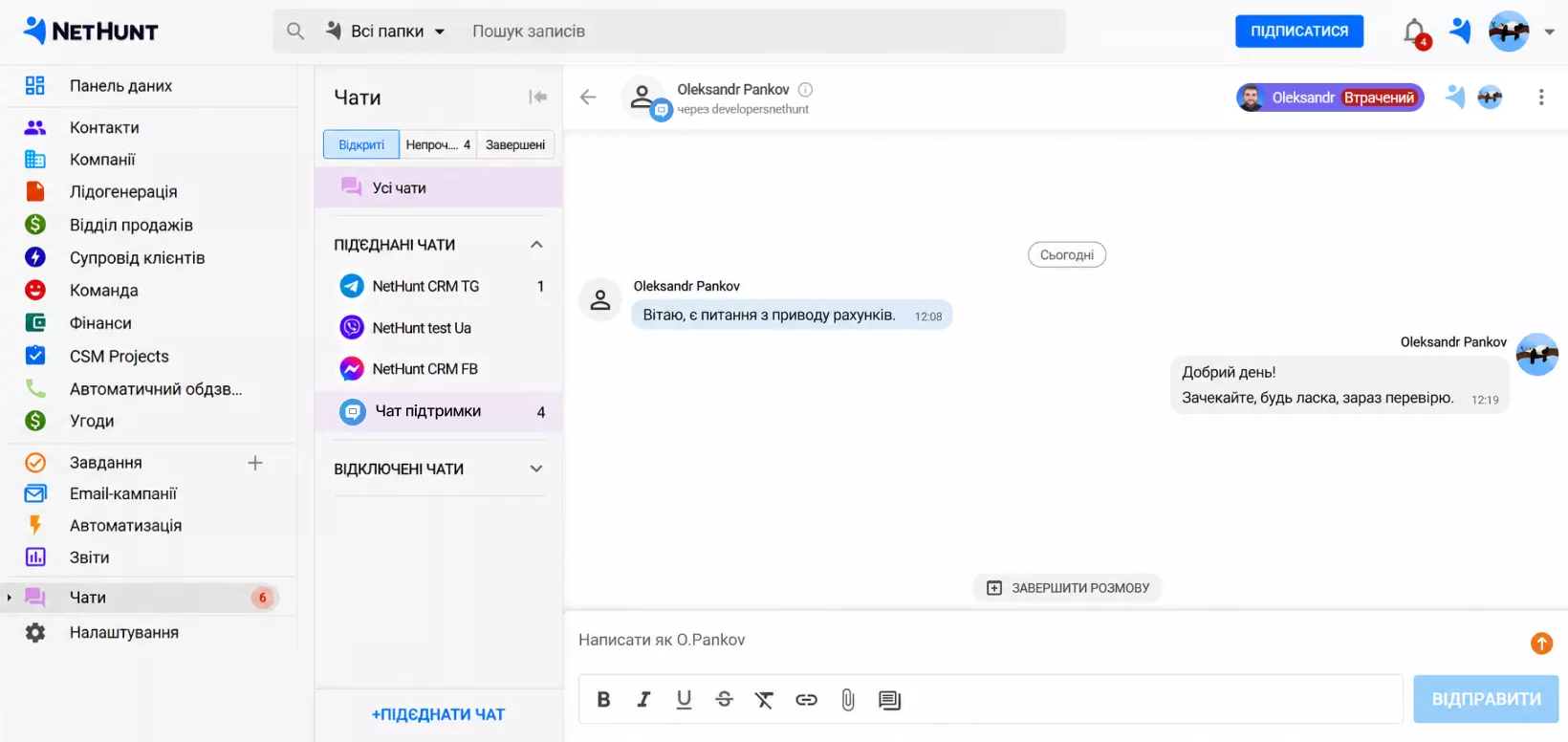
Task: Click the ПІДПИСАТИСЯ button
Action: tap(1299, 32)
